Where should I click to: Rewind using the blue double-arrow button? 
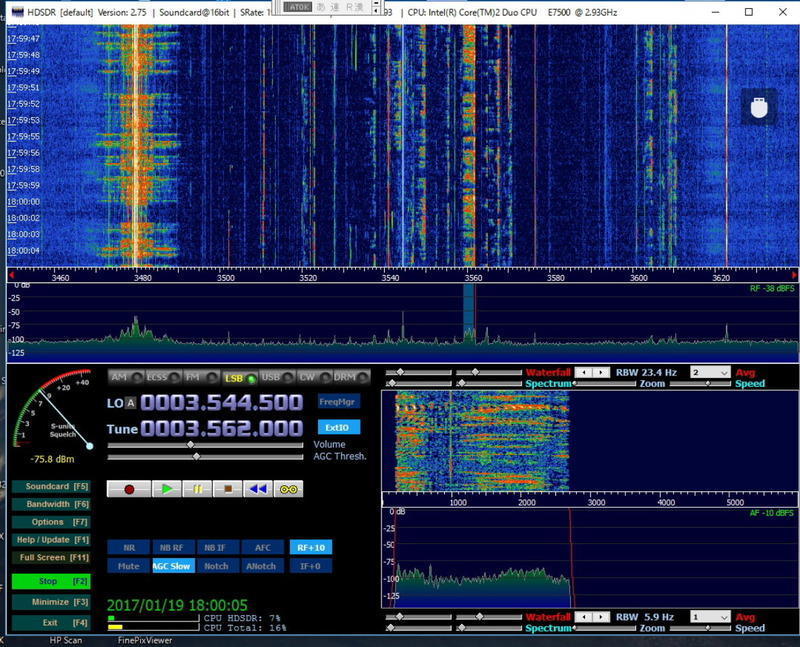(x=258, y=489)
